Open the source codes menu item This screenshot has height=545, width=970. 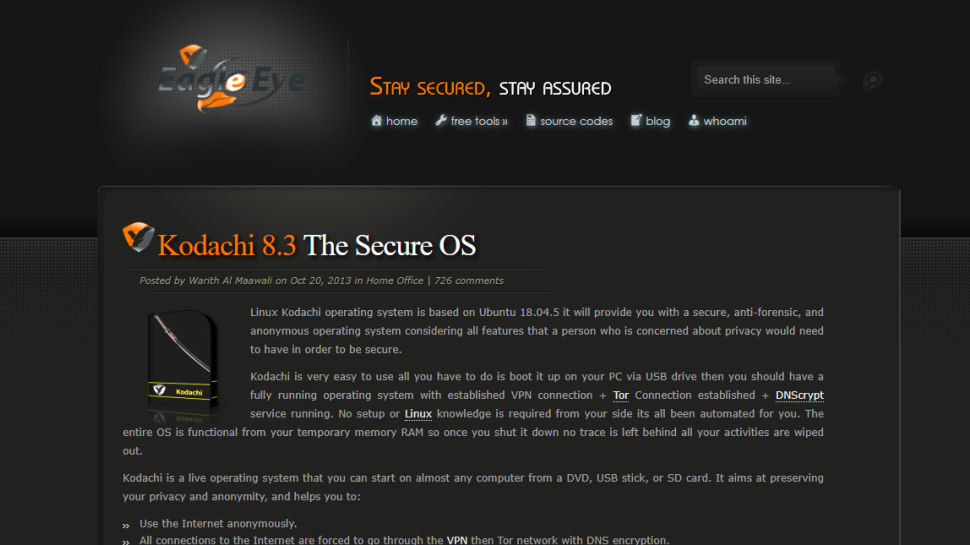tap(576, 121)
